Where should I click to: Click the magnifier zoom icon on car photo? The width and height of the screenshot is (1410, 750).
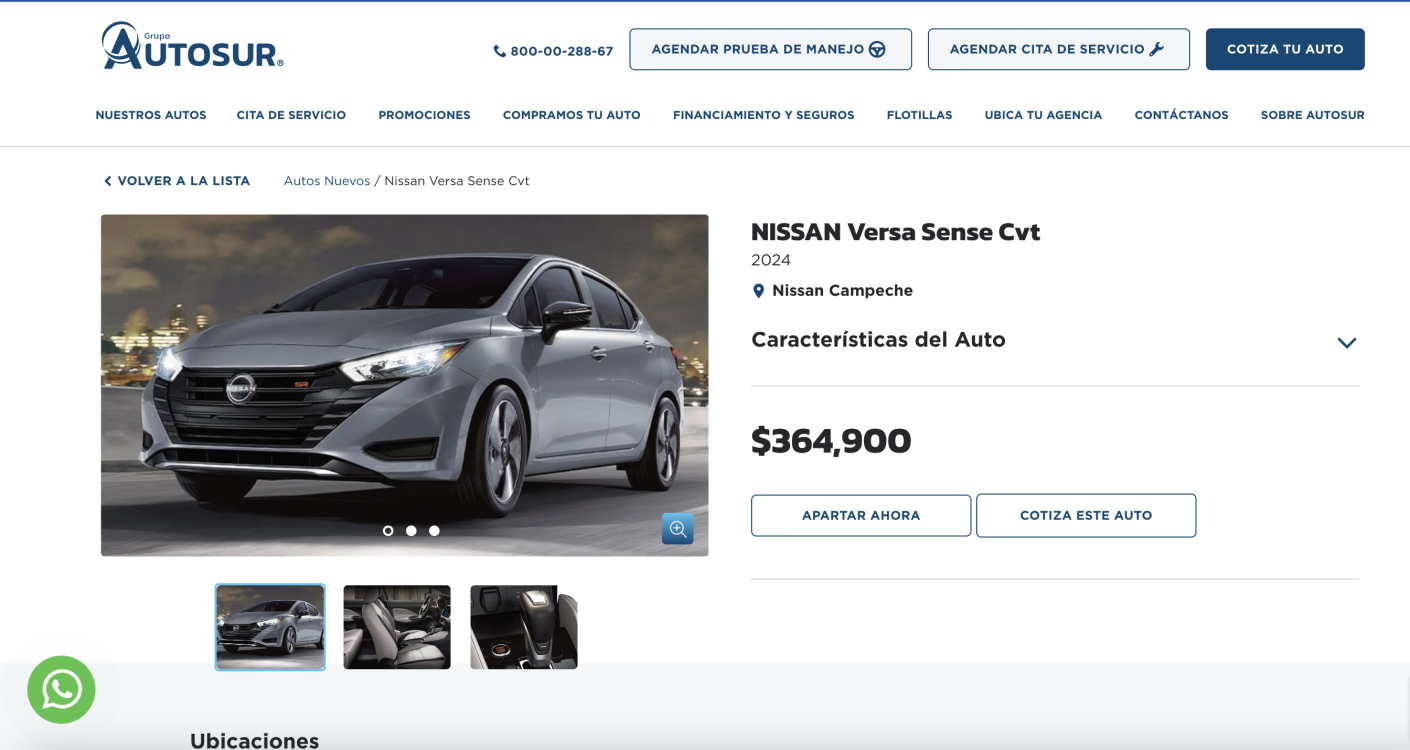[677, 529]
